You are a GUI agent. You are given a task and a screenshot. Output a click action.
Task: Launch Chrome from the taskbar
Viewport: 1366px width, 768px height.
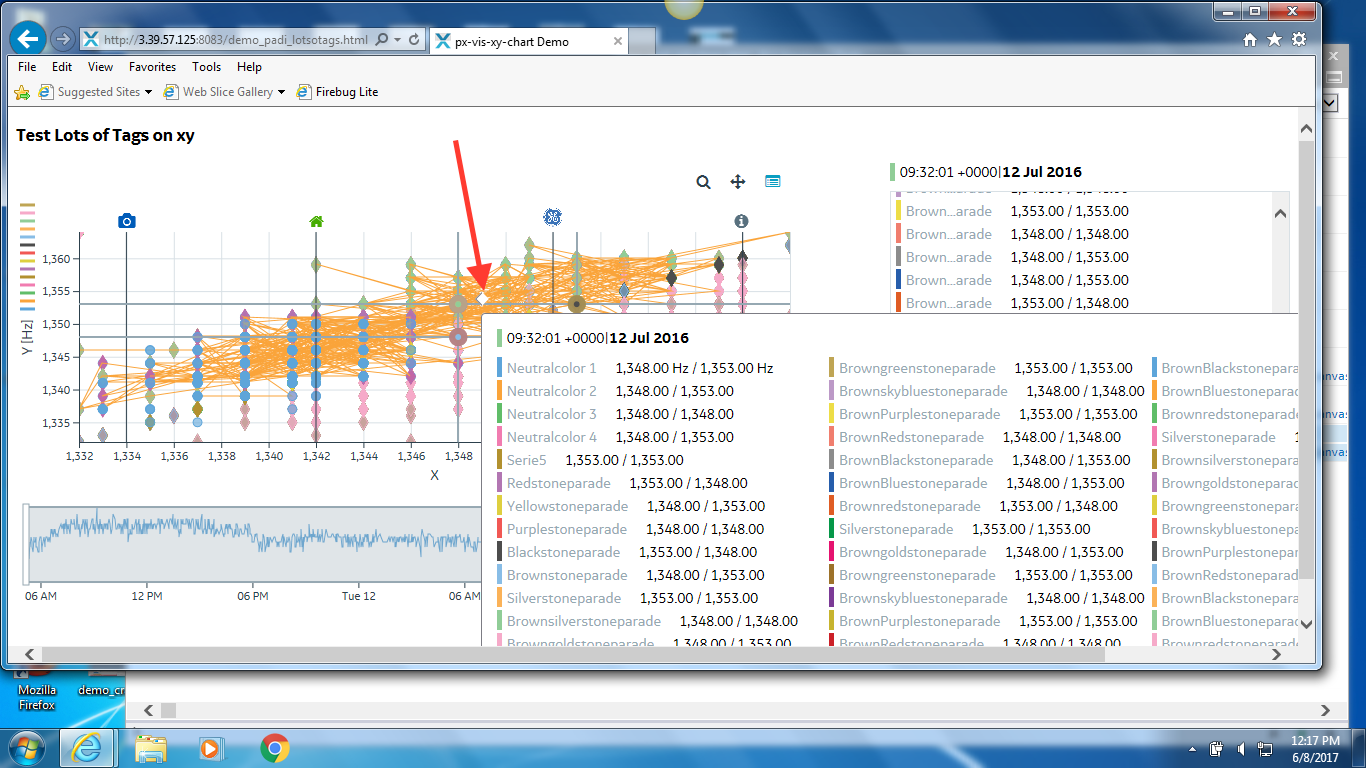click(x=275, y=748)
